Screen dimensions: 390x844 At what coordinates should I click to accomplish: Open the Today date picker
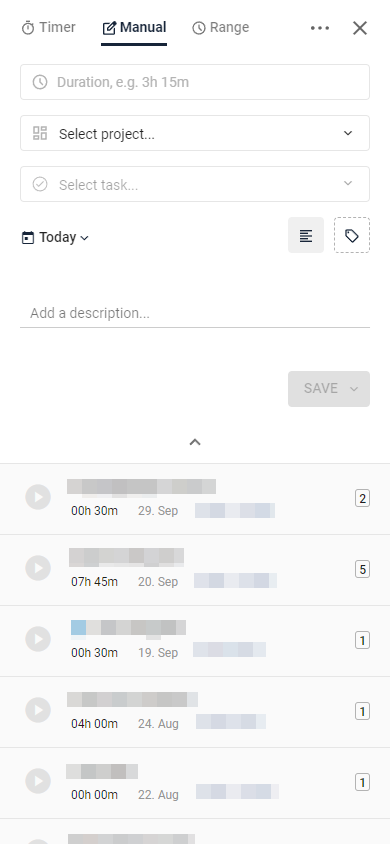click(55, 237)
